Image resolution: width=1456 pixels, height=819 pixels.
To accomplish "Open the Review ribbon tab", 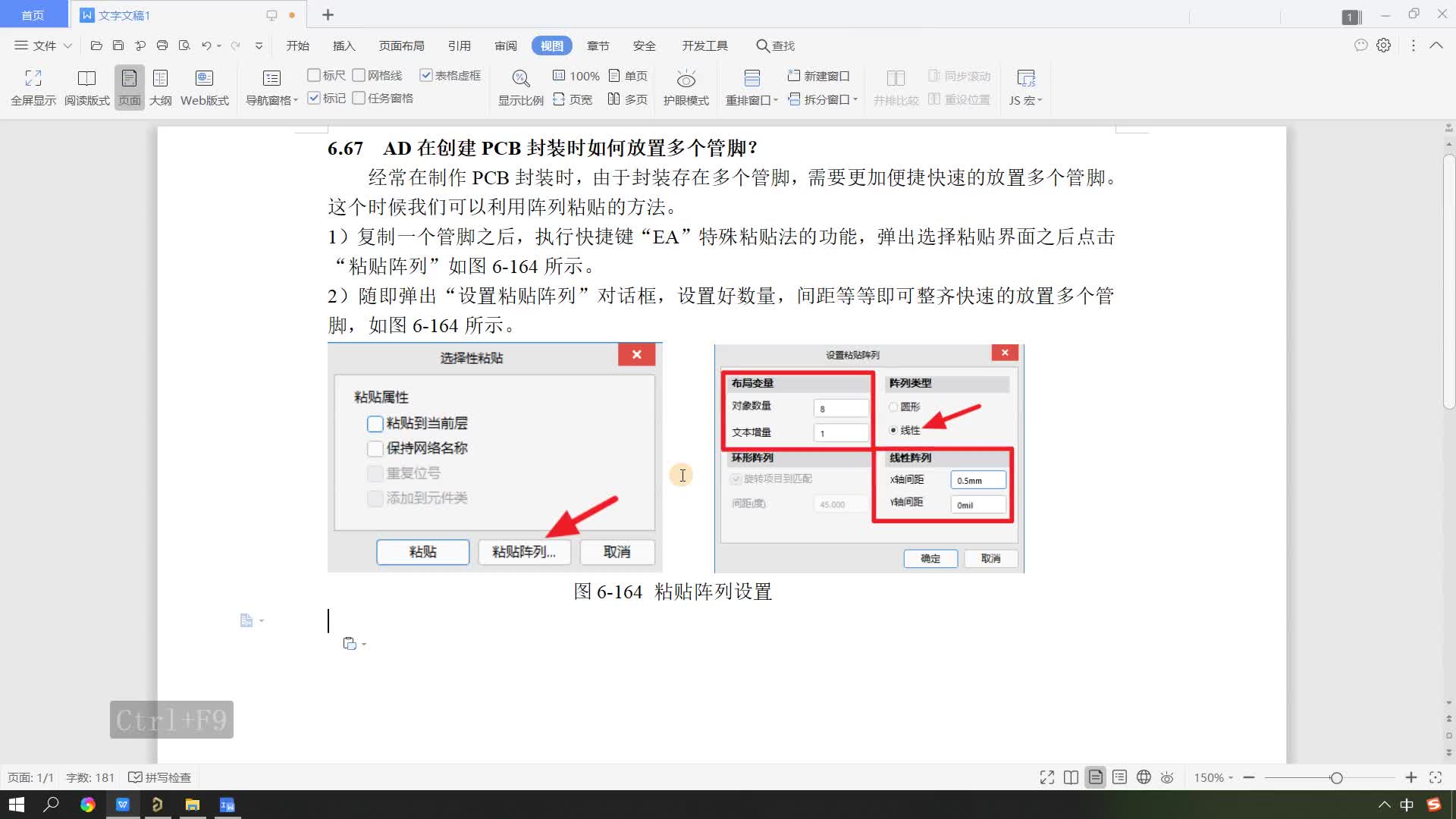I will click(x=505, y=45).
